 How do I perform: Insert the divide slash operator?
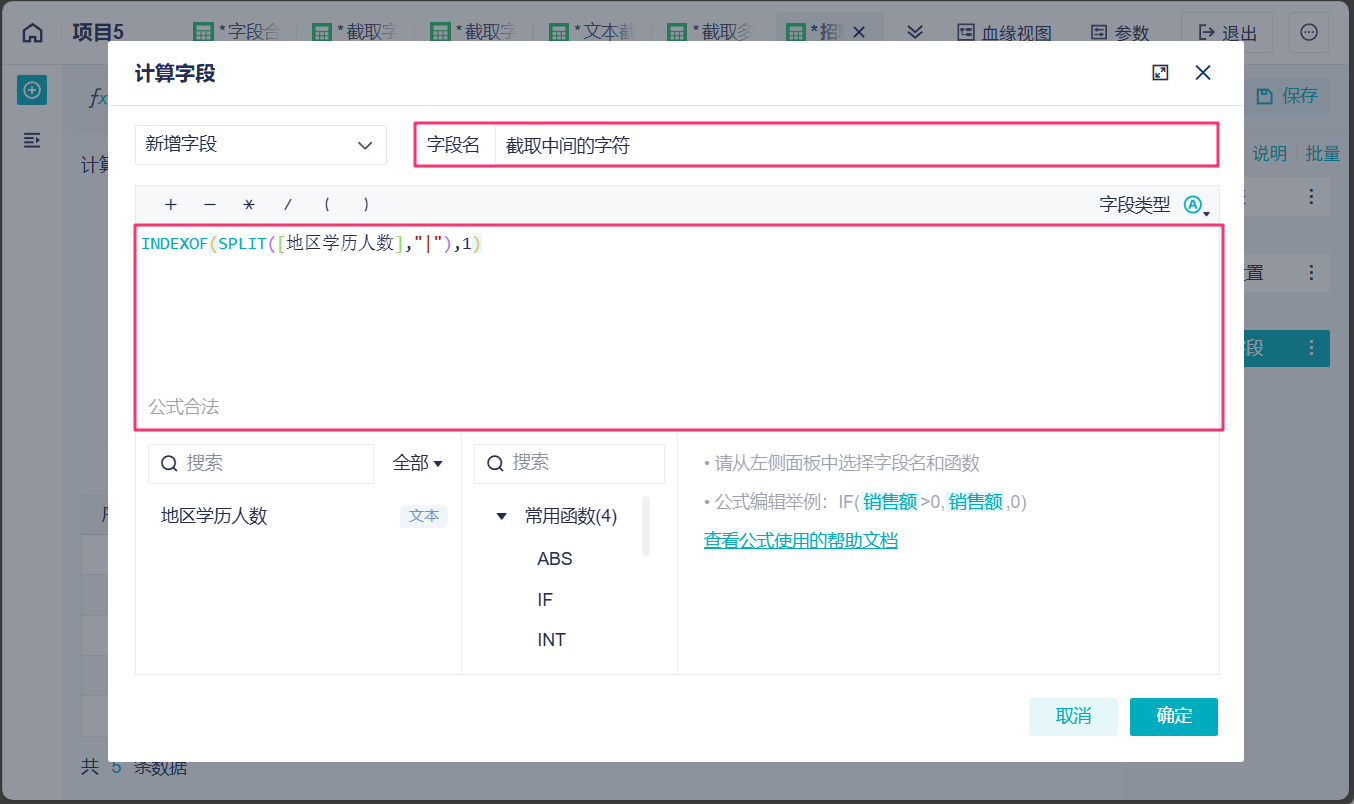288,205
